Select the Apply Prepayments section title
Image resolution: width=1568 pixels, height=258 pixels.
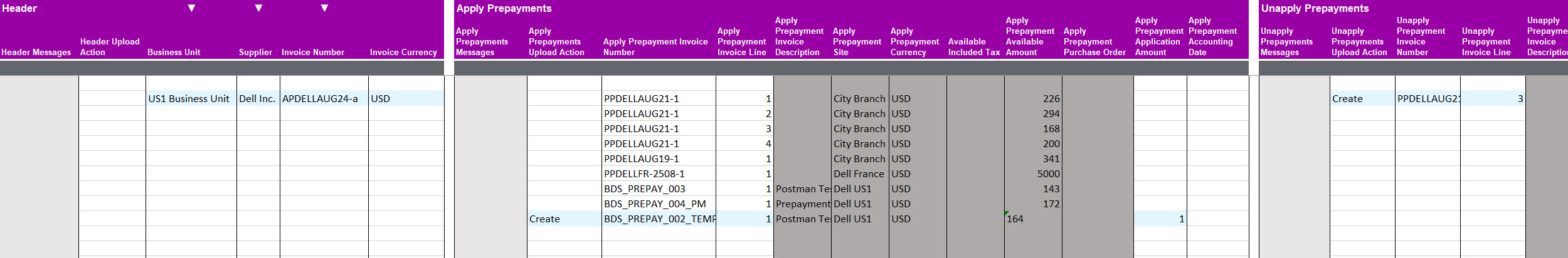pos(504,8)
